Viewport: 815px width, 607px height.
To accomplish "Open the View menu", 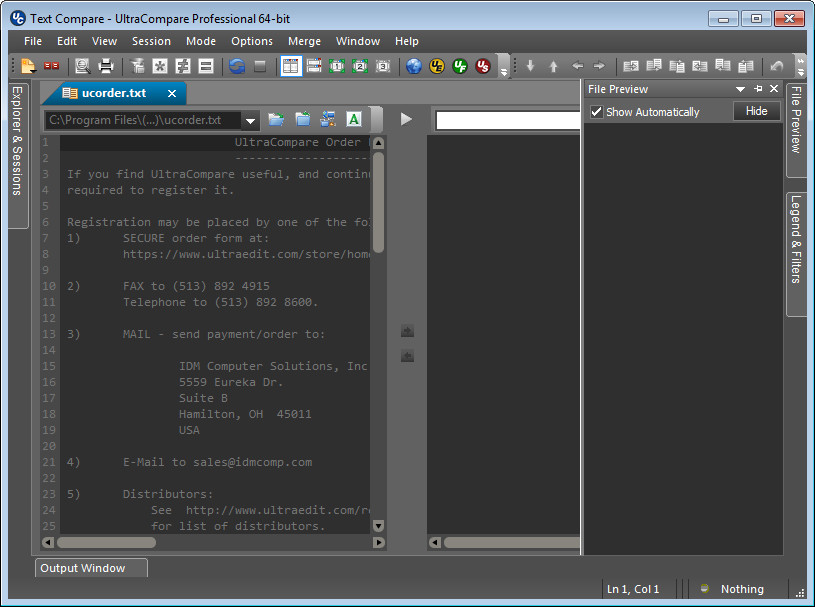I will (x=104, y=41).
